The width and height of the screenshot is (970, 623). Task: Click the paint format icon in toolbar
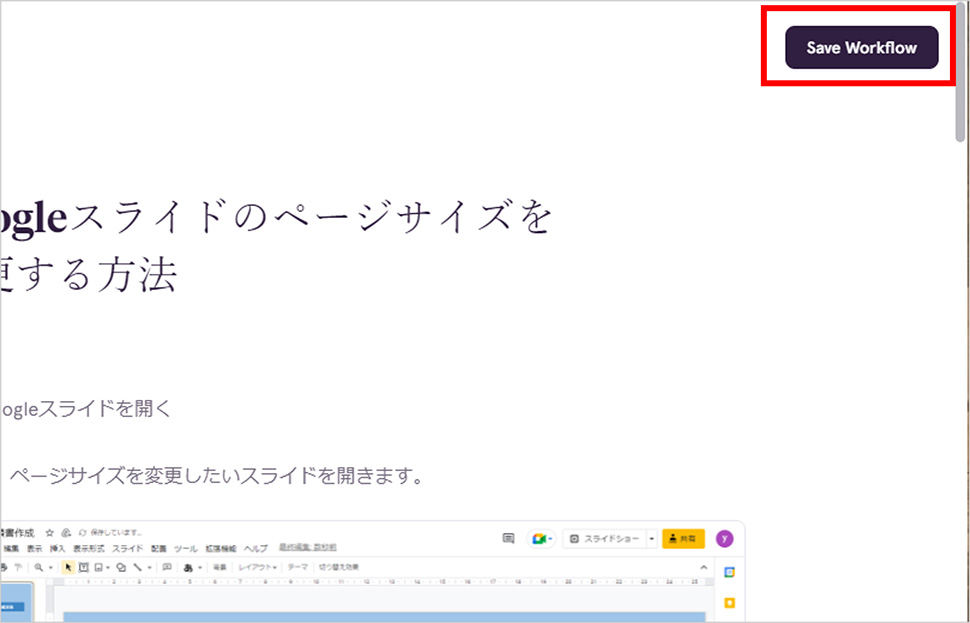click(18, 567)
